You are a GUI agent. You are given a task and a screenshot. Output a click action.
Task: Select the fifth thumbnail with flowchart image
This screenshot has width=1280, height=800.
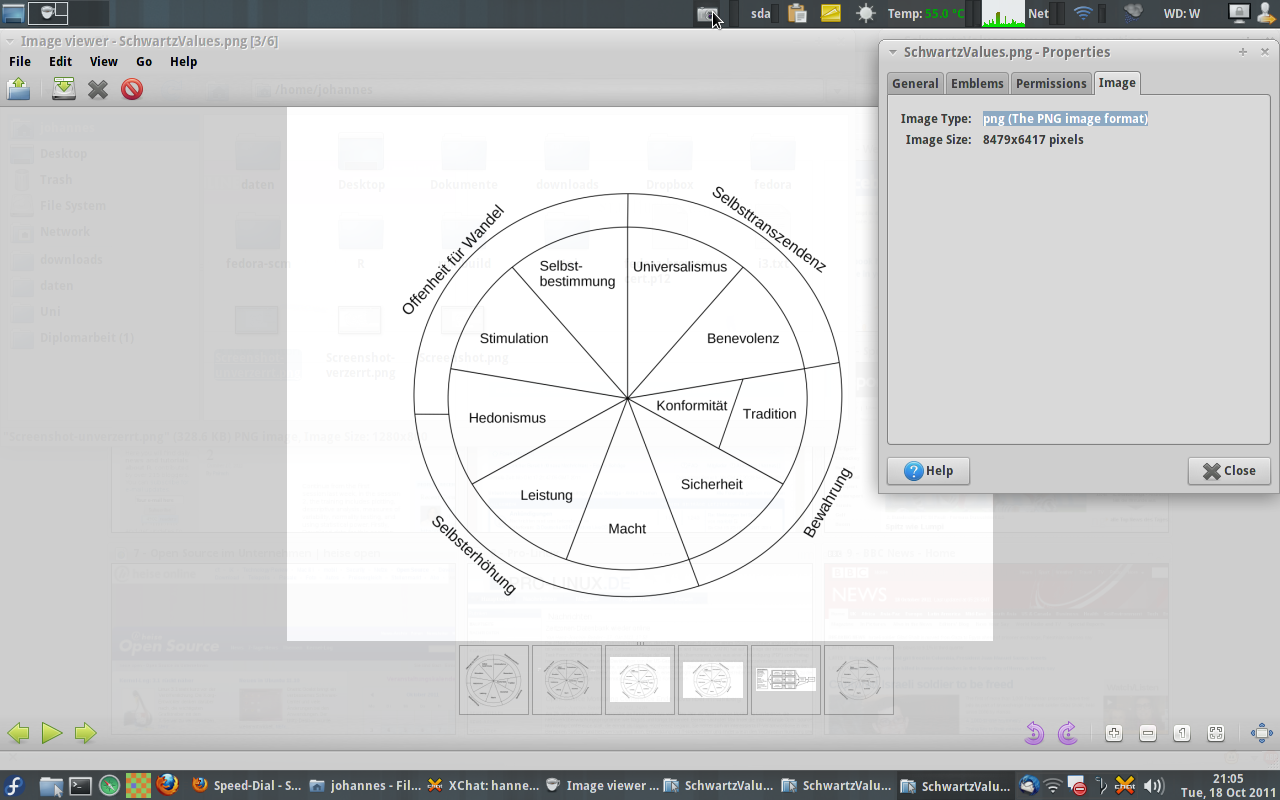coord(786,680)
